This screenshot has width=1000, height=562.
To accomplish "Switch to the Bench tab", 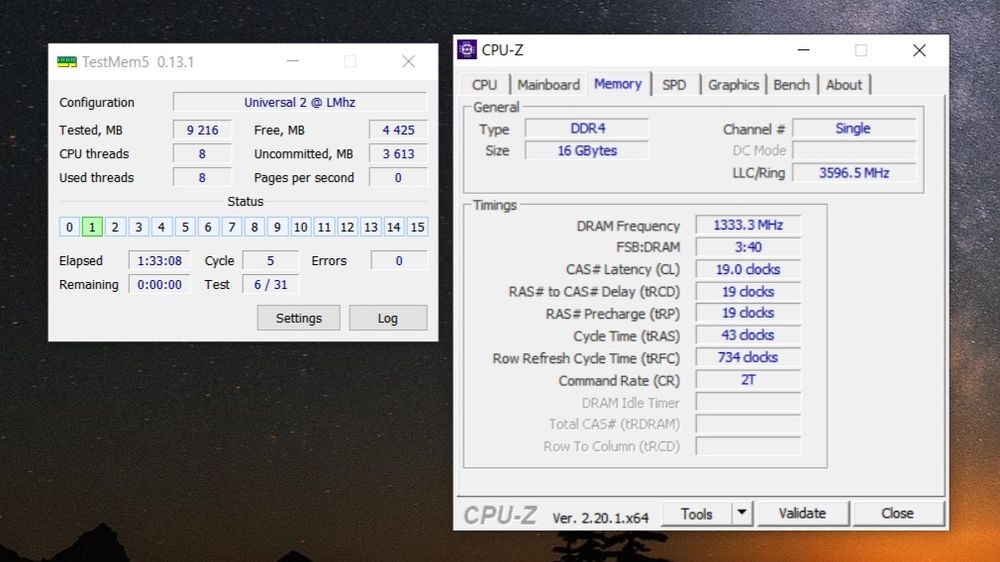I will 791,85.
